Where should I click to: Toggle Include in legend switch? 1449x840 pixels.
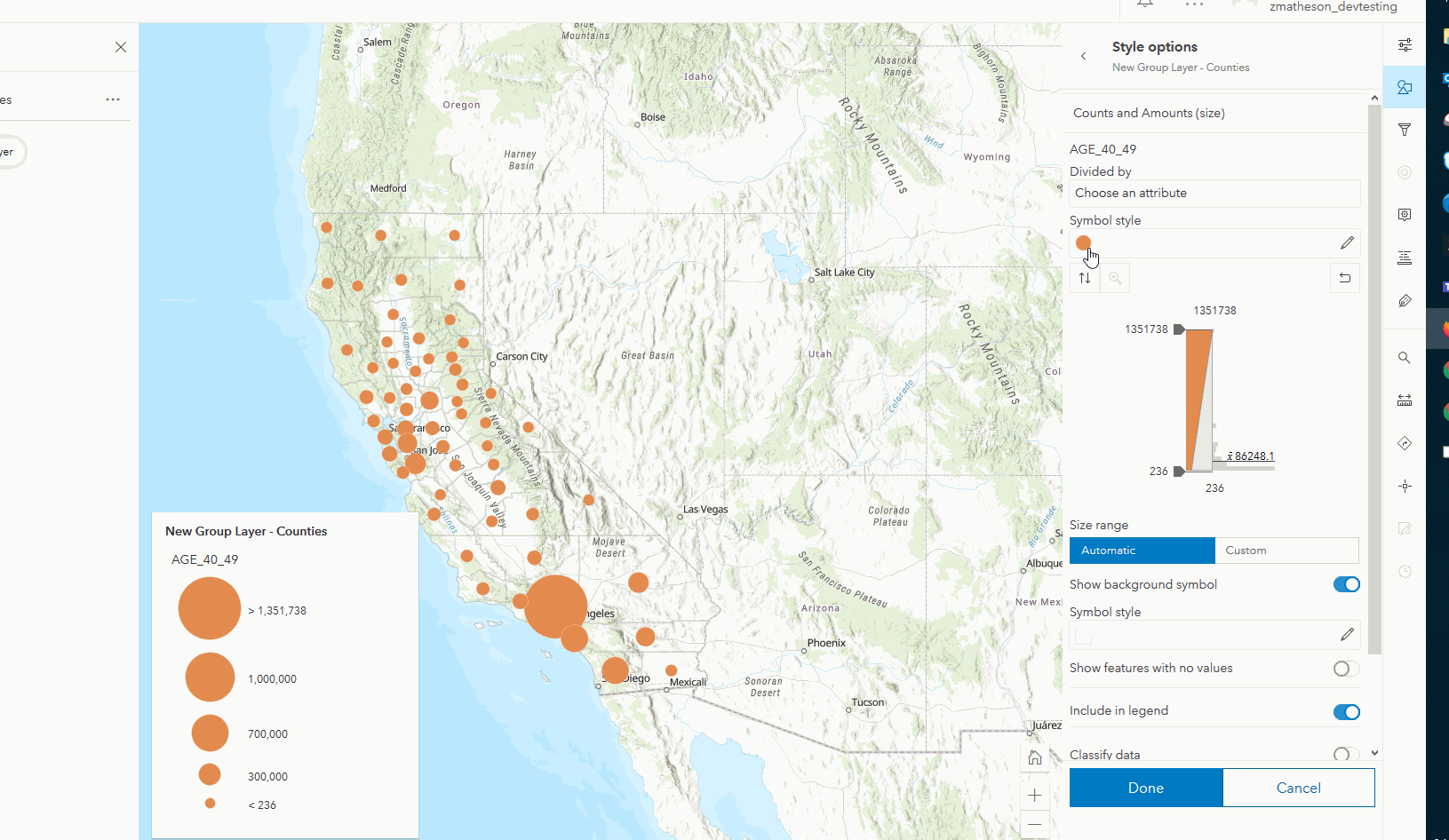(x=1346, y=711)
